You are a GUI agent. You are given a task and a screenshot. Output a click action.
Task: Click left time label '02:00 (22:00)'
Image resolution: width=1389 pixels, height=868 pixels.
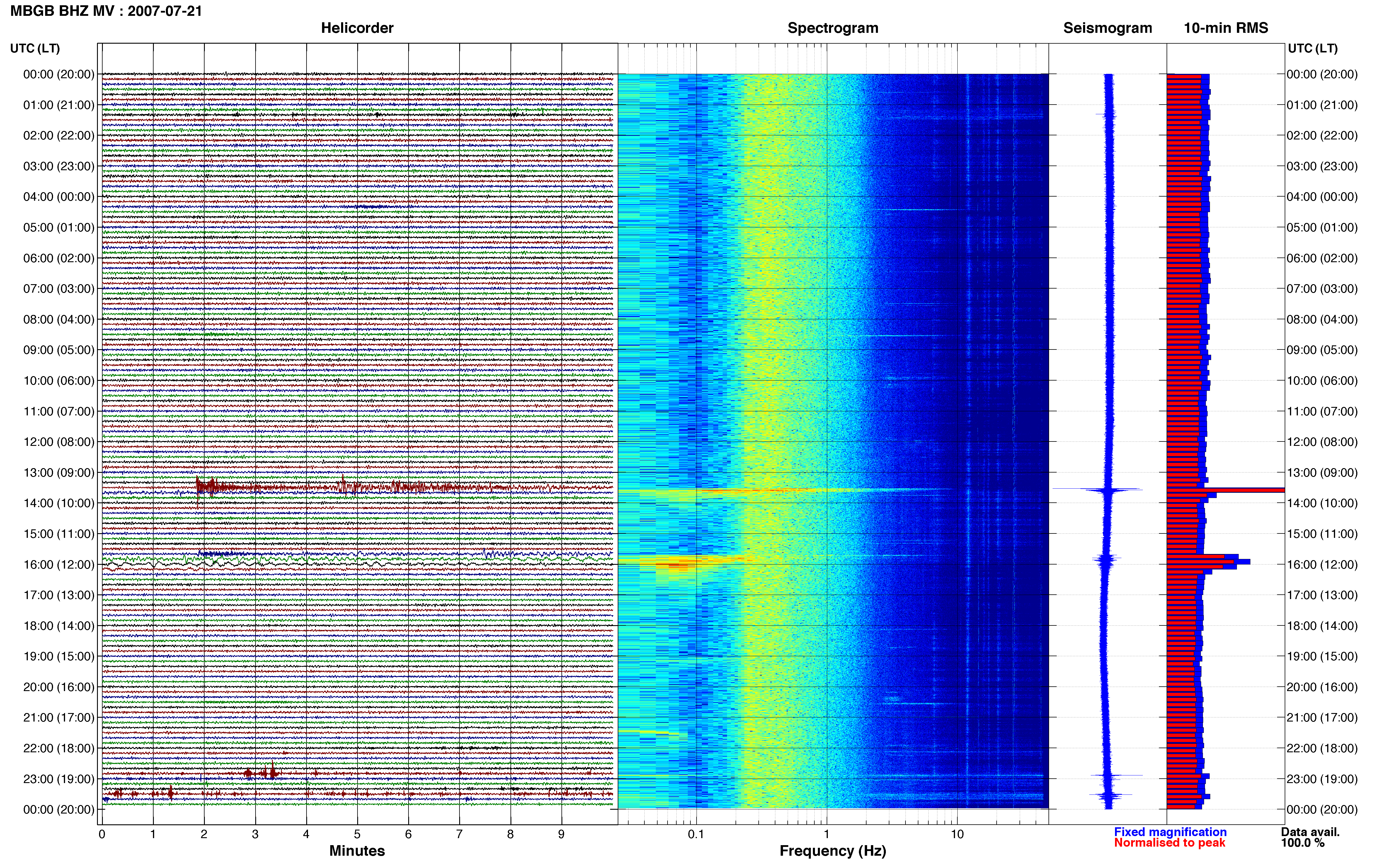(x=59, y=135)
